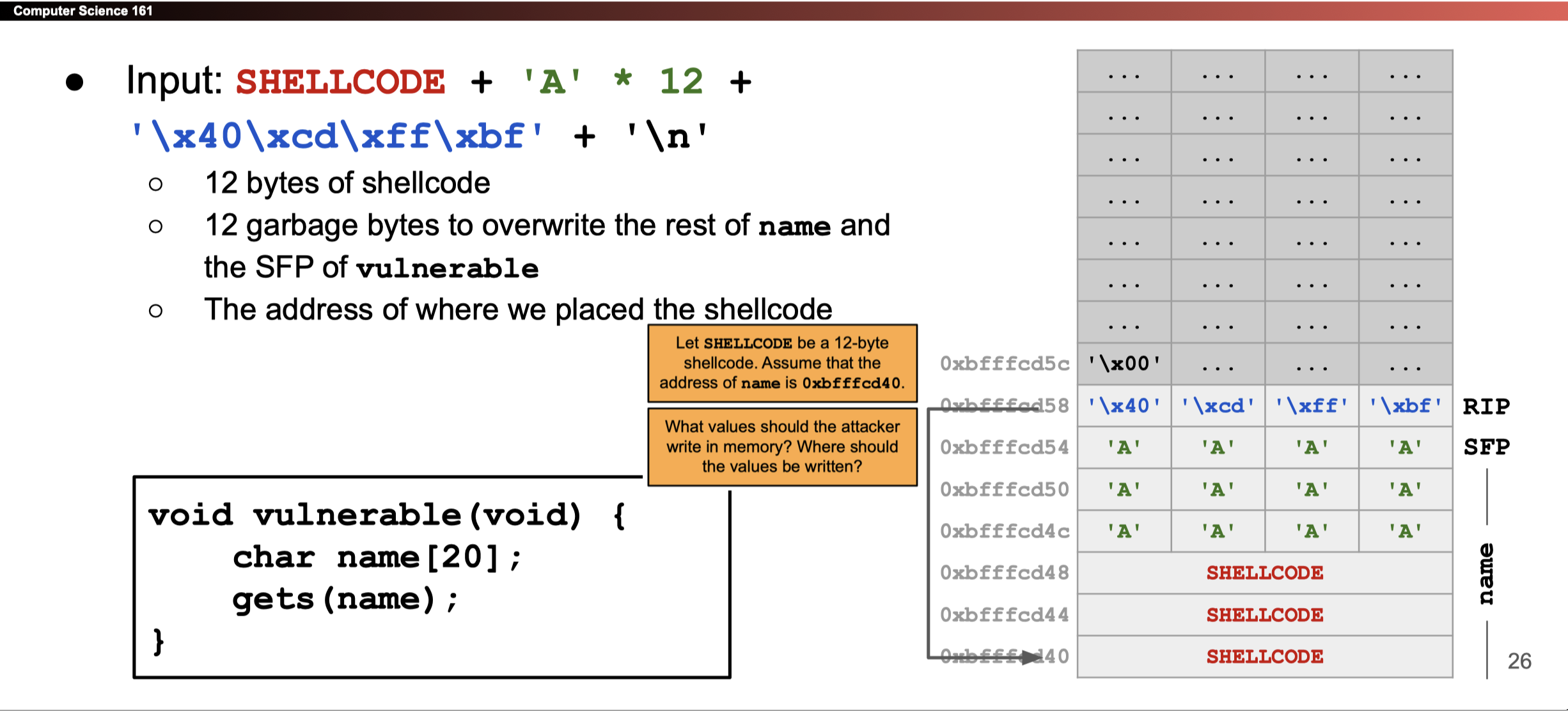
Task: Click the '\x00' memory cell
Action: (1124, 364)
